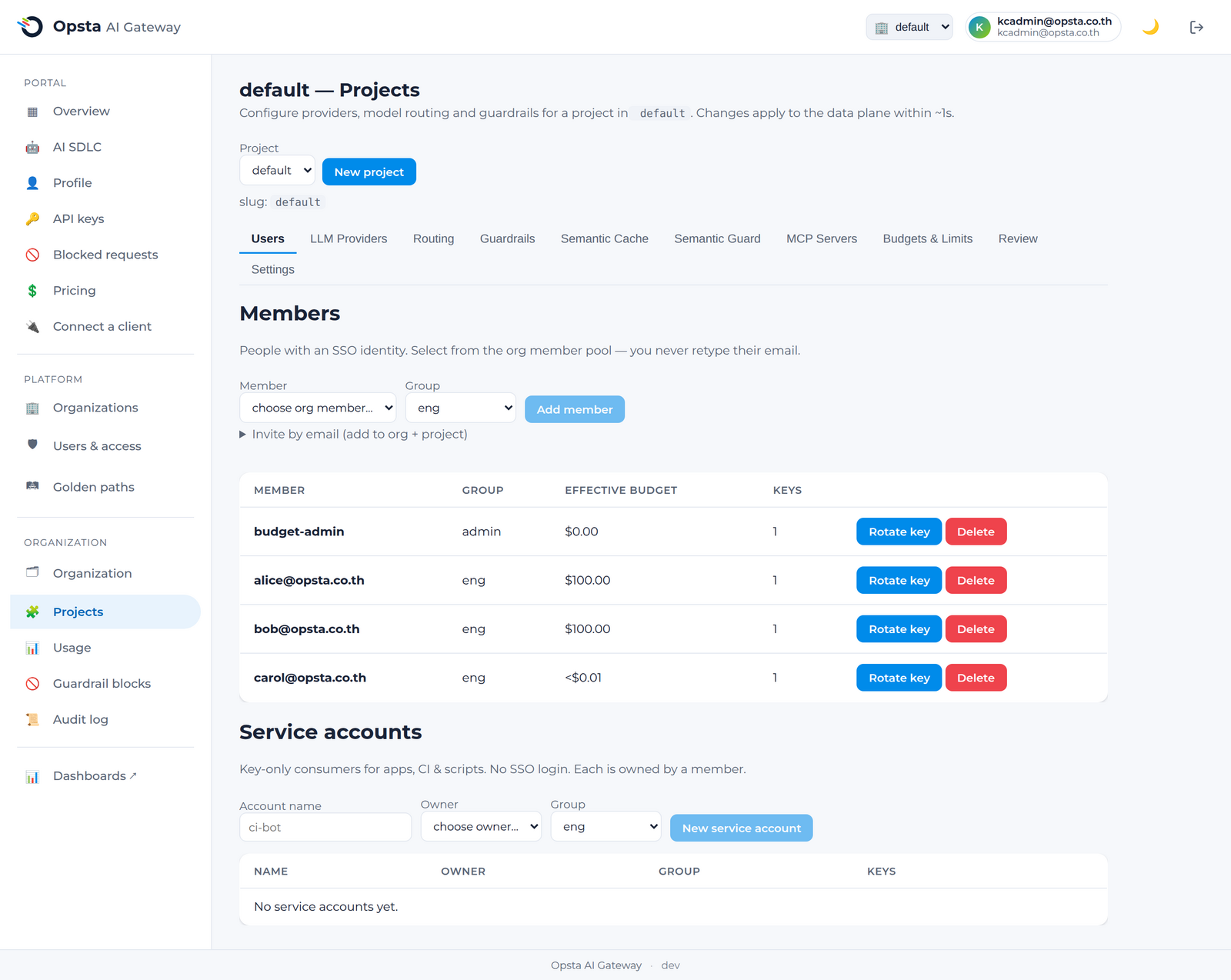Click the $0.00 budget for budget-admin
The image size is (1231, 980).
(x=582, y=532)
